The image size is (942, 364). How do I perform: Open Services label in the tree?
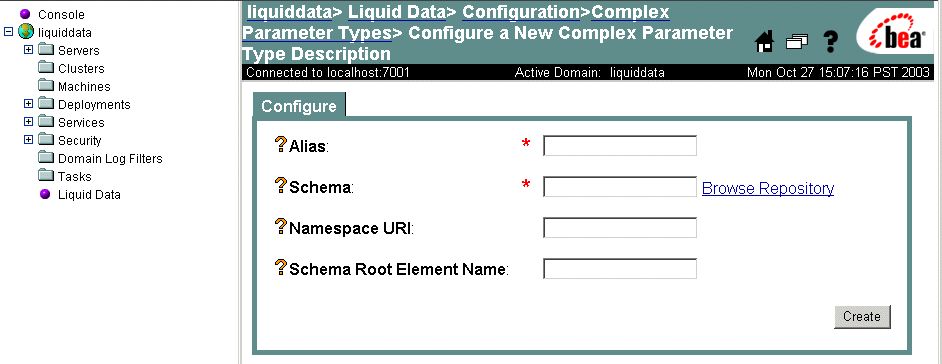[81, 123]
